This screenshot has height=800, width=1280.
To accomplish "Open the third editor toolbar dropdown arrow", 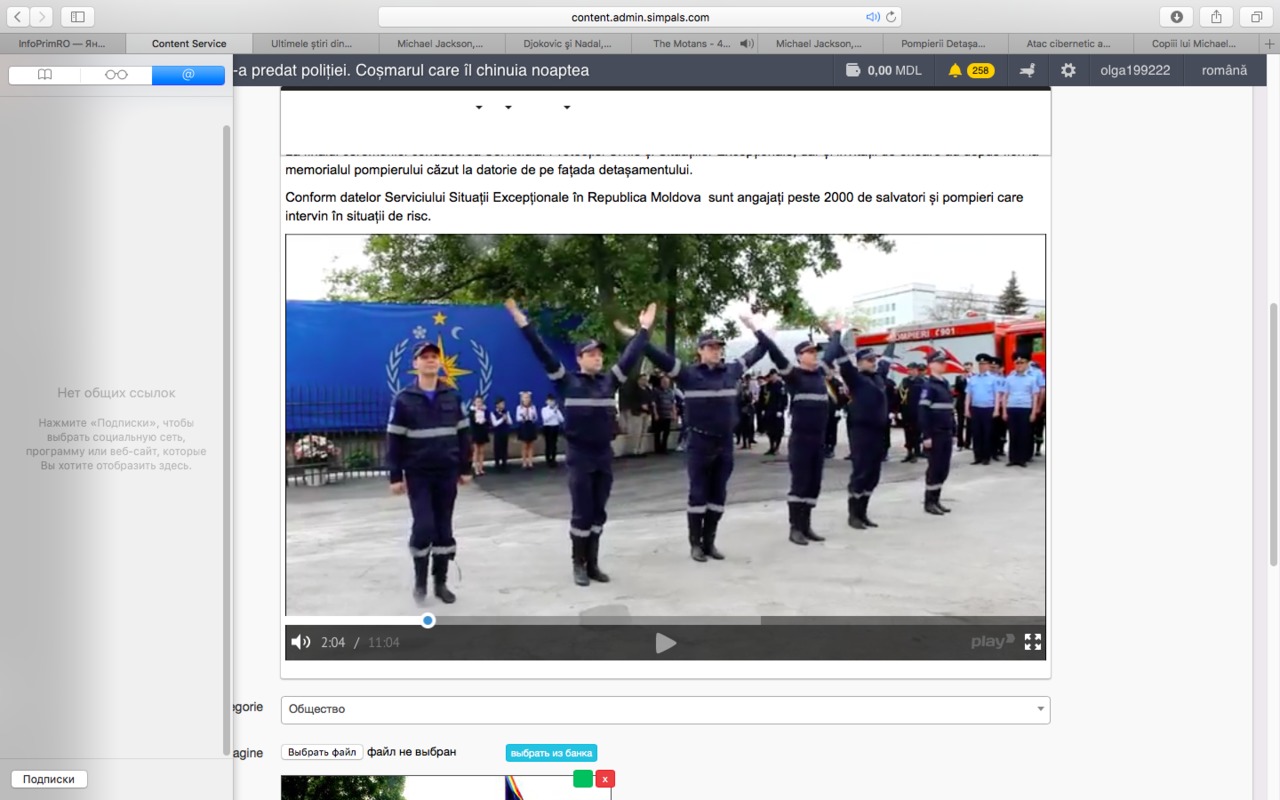I will [566, 107].
